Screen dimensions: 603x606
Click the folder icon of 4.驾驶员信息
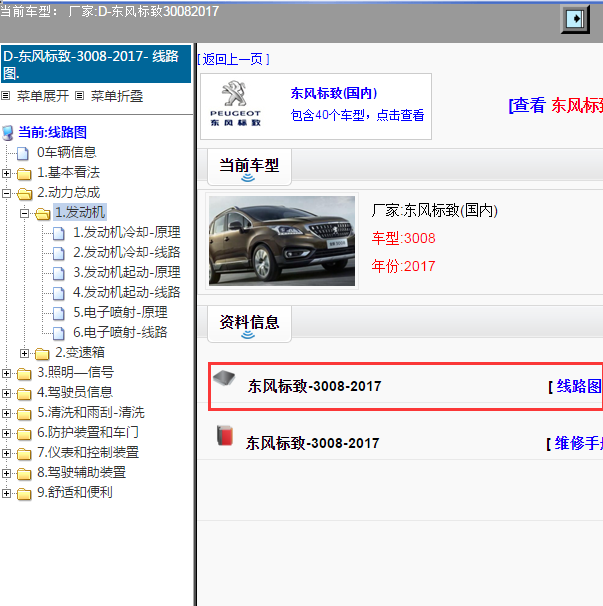pyautogui.click(x=24, y=393)
